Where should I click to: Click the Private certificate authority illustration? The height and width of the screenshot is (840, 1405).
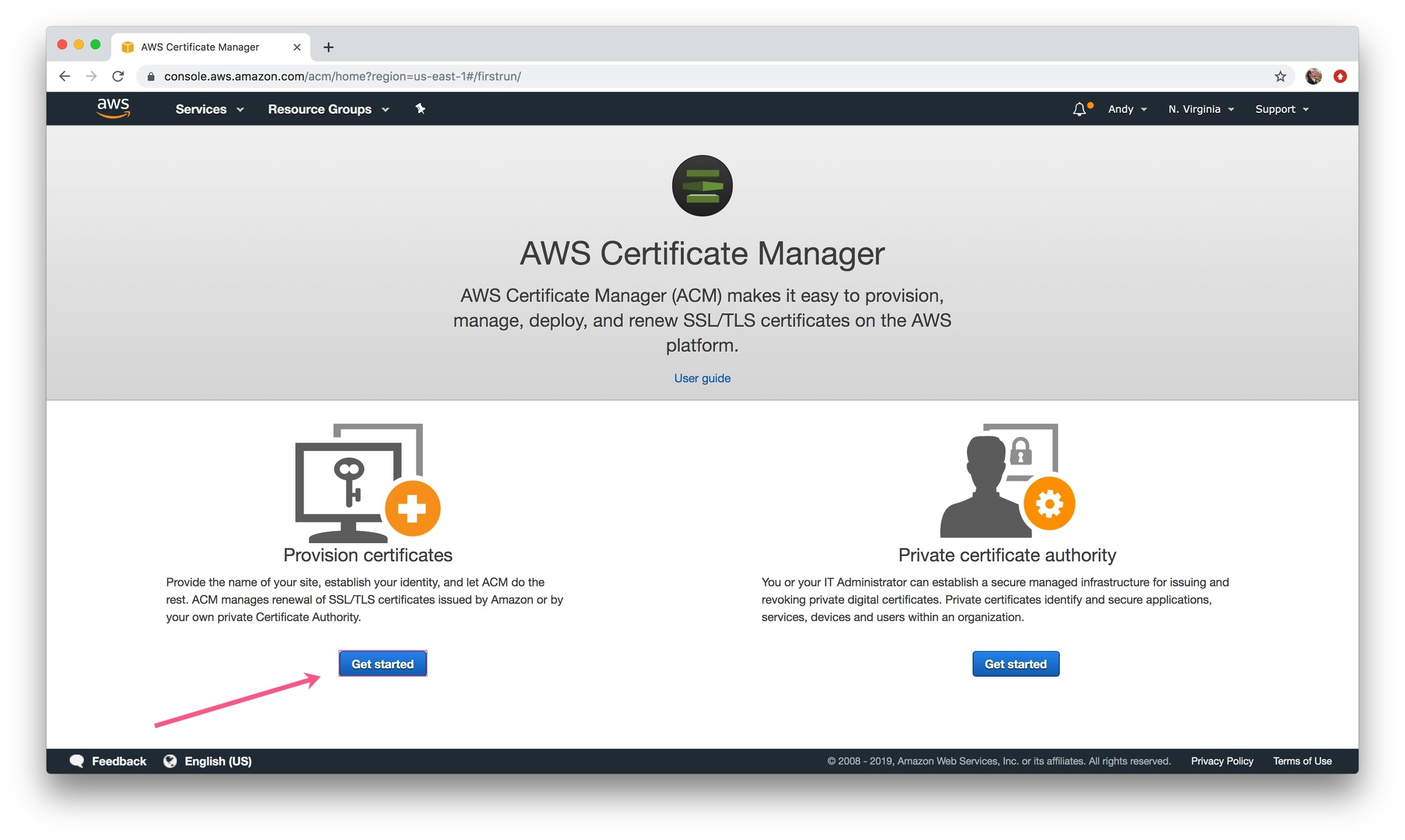point(1007,480)
